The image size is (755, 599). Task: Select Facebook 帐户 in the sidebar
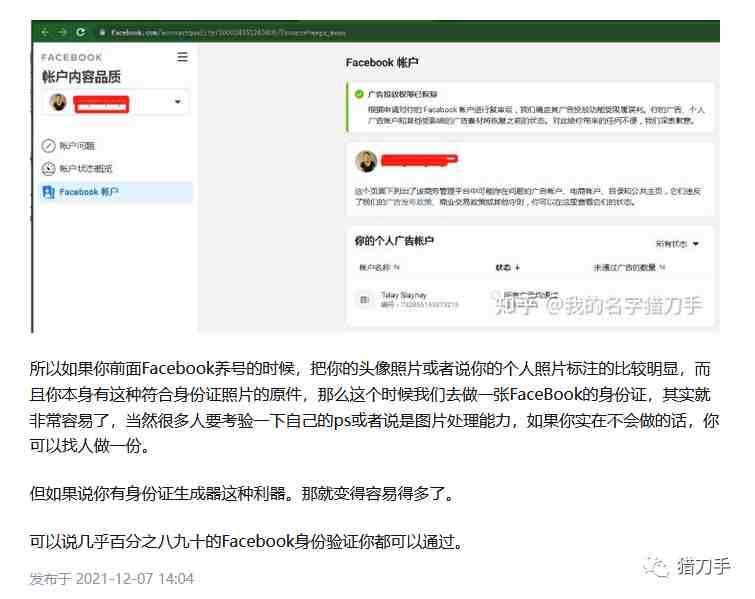click(116, 192)
